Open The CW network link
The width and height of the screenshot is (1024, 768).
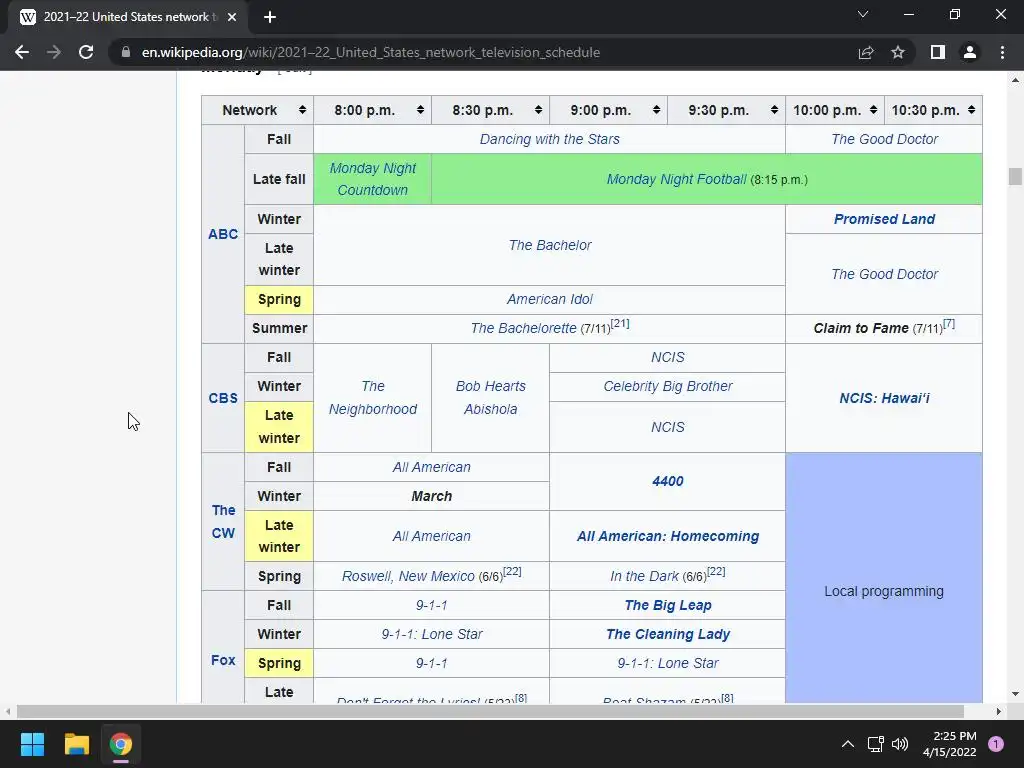(x=223, y=521)
